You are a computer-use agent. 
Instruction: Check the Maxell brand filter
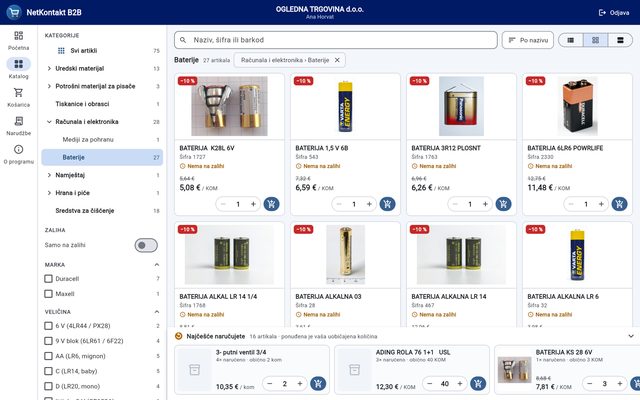click(48, 294)
